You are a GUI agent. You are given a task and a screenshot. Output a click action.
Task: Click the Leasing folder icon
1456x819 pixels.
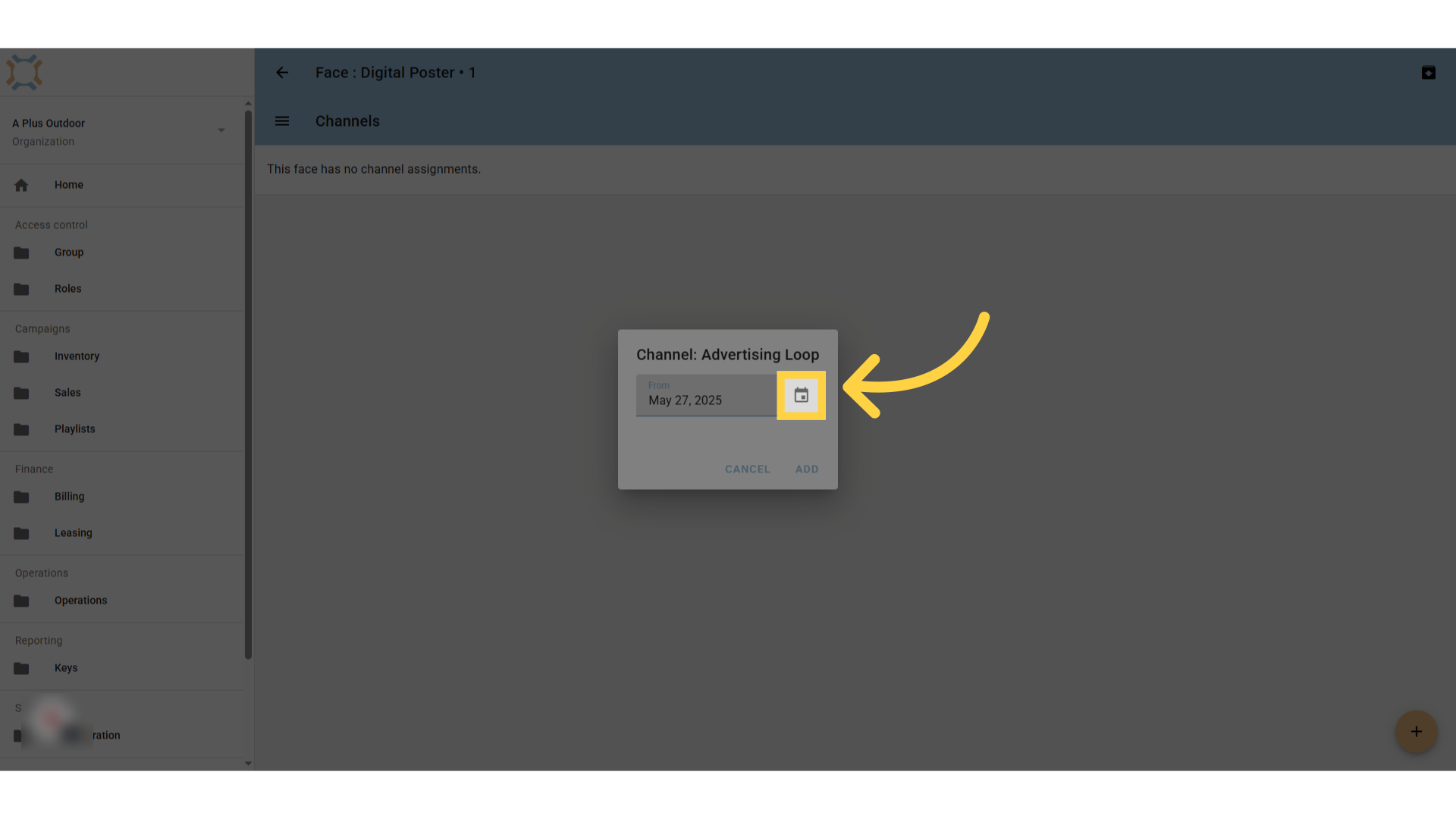[21, 533]
